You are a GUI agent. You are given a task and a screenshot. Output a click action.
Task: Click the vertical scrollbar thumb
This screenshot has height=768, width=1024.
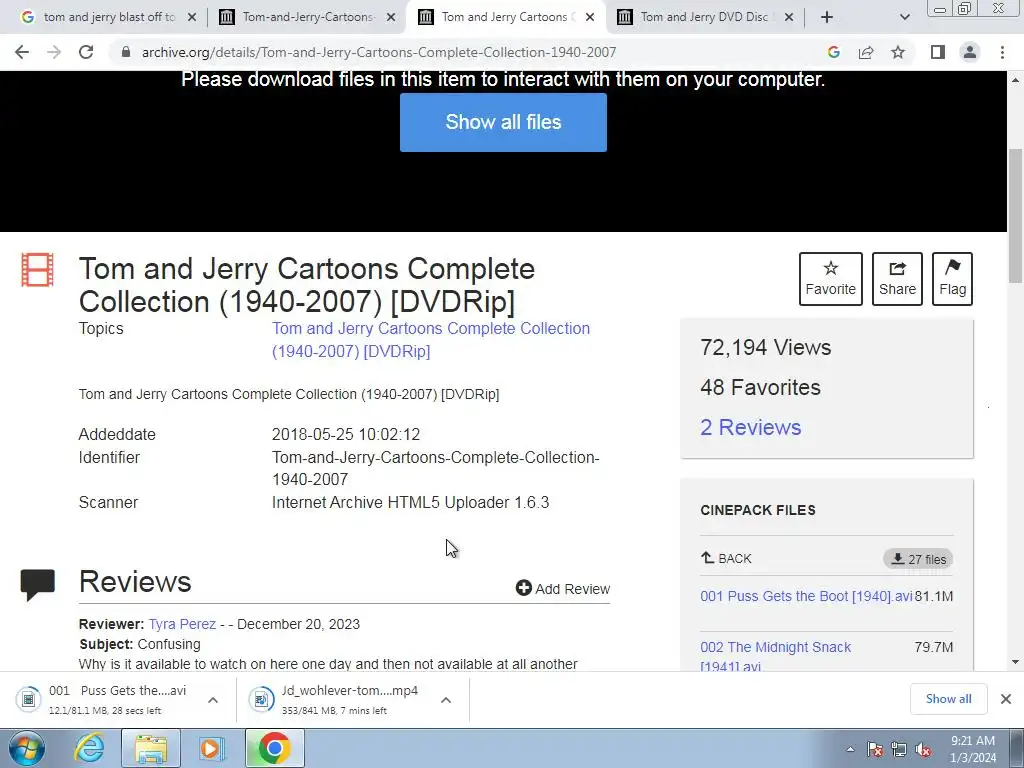click(x=1016, y=216)
